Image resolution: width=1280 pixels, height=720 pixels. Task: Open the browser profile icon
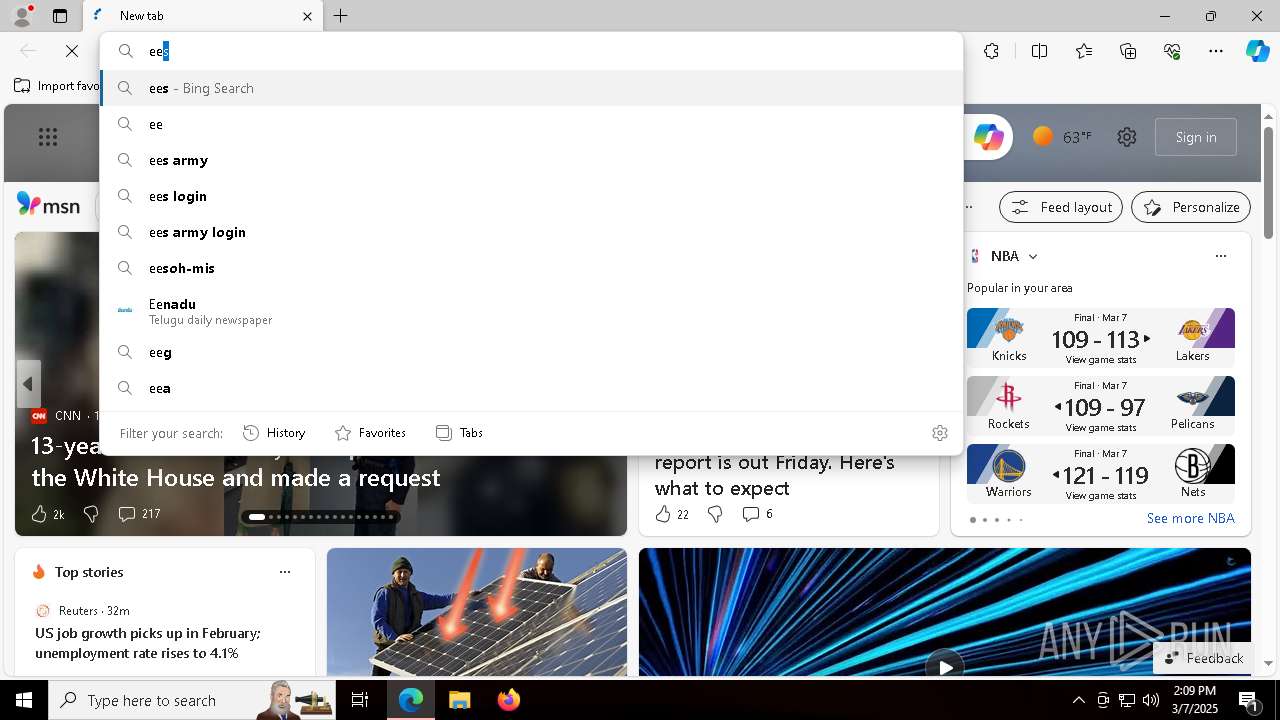click(x=21, y=16)
